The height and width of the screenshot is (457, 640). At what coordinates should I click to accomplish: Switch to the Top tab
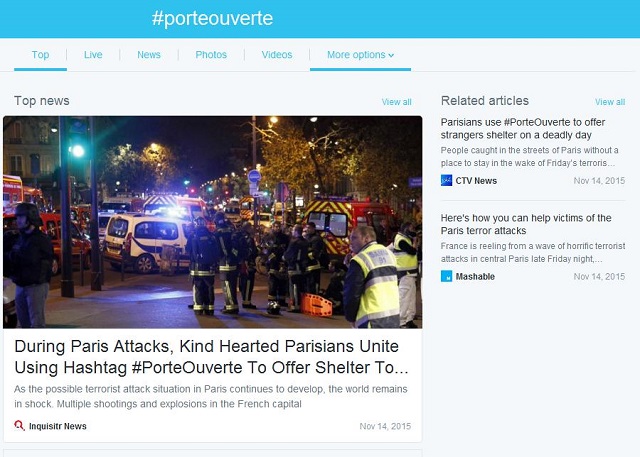pos(40,55)
